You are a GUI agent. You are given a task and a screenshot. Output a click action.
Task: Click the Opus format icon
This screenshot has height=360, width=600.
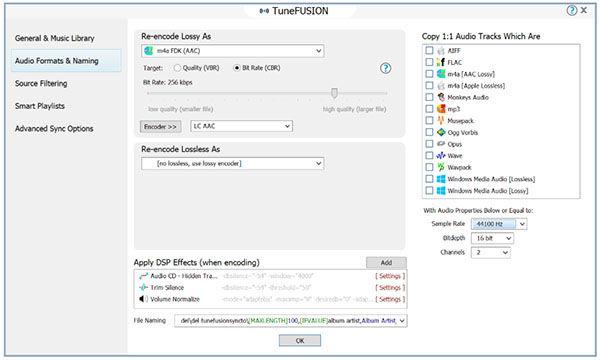441,144
